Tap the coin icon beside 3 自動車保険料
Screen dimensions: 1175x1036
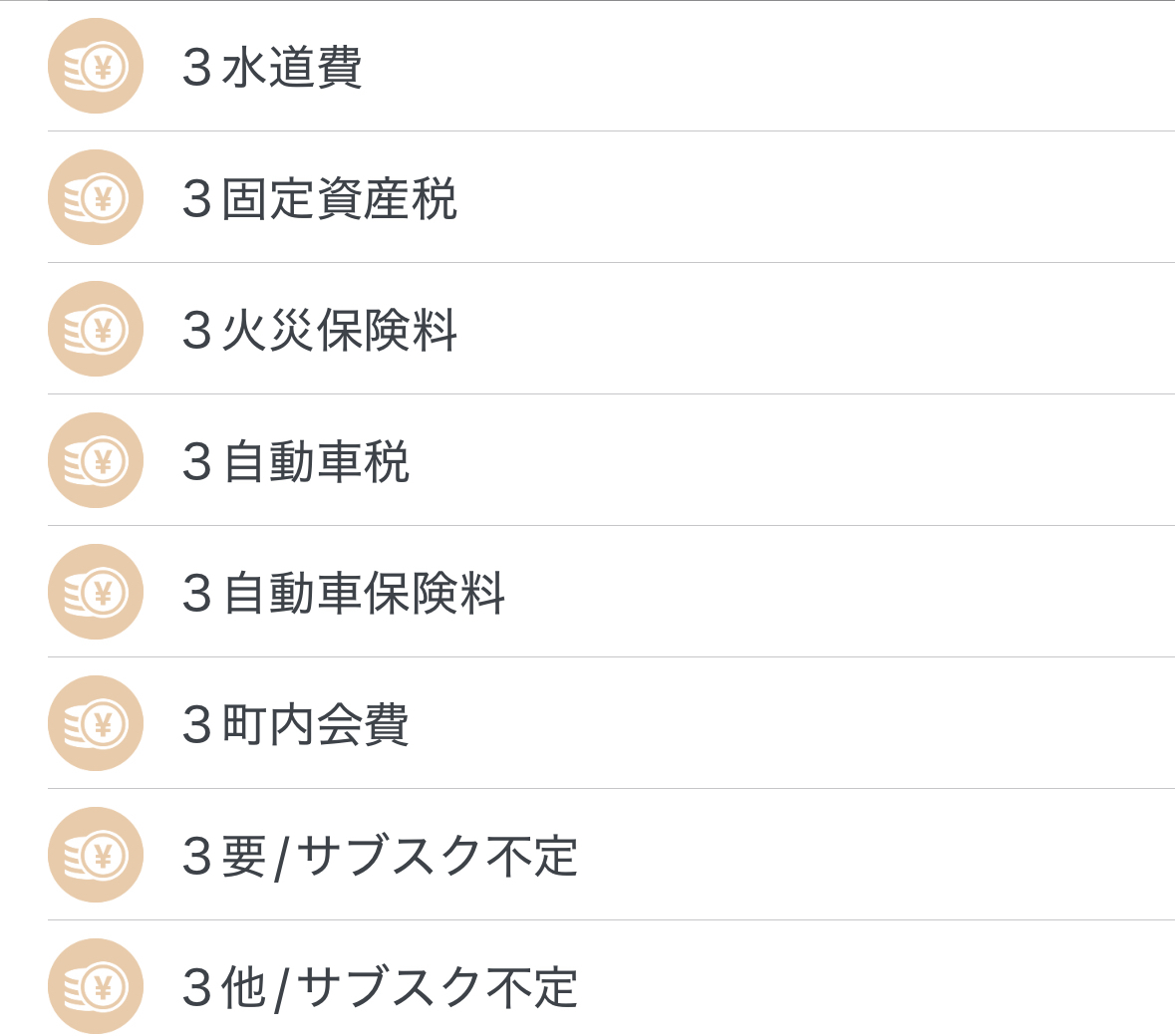click(x=95, y=592)
